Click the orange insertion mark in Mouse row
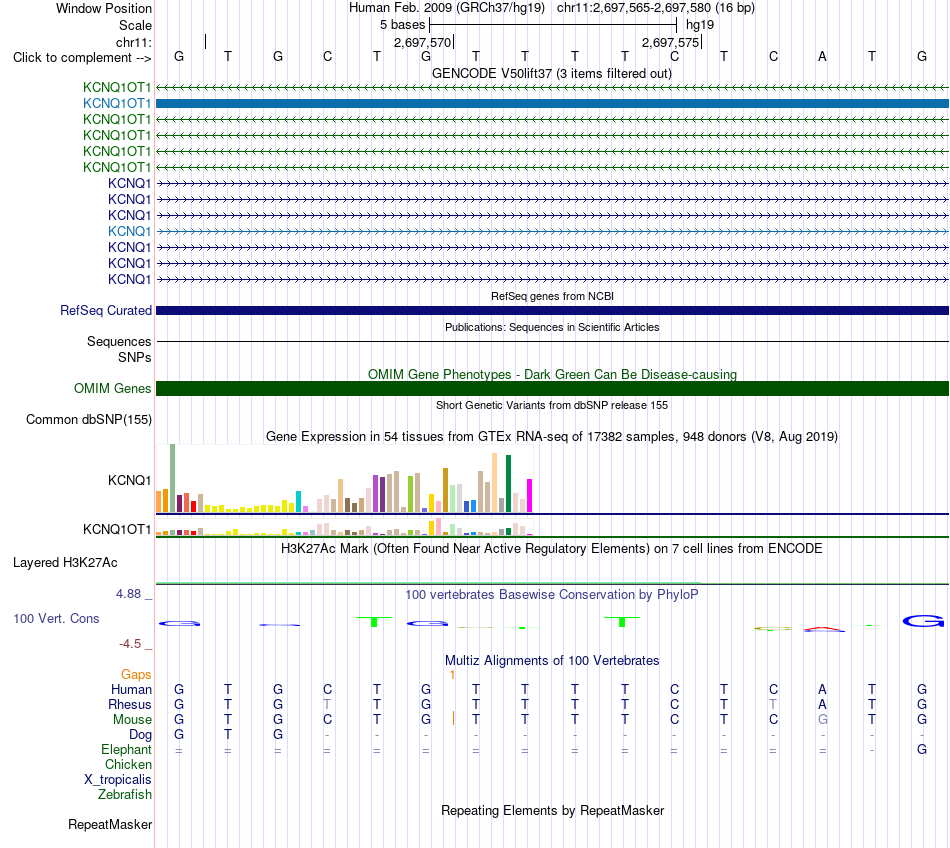Screen dimensions: 950x848 tap(453, 718)
